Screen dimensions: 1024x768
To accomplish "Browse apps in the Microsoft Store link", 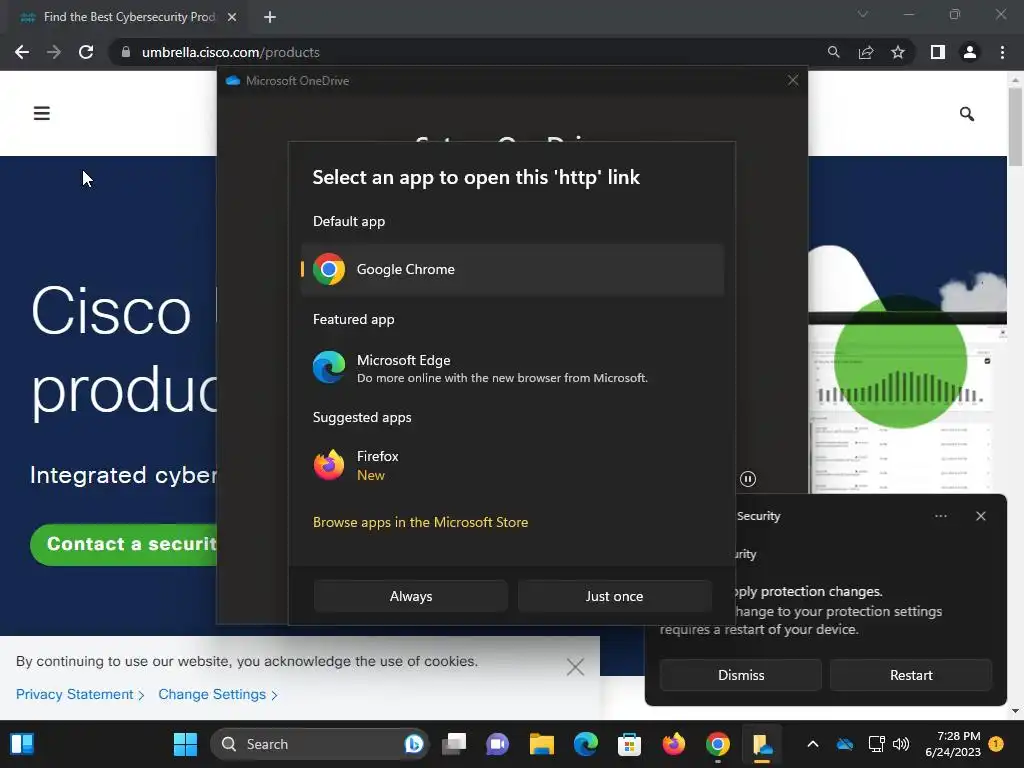I will point(420,522).
